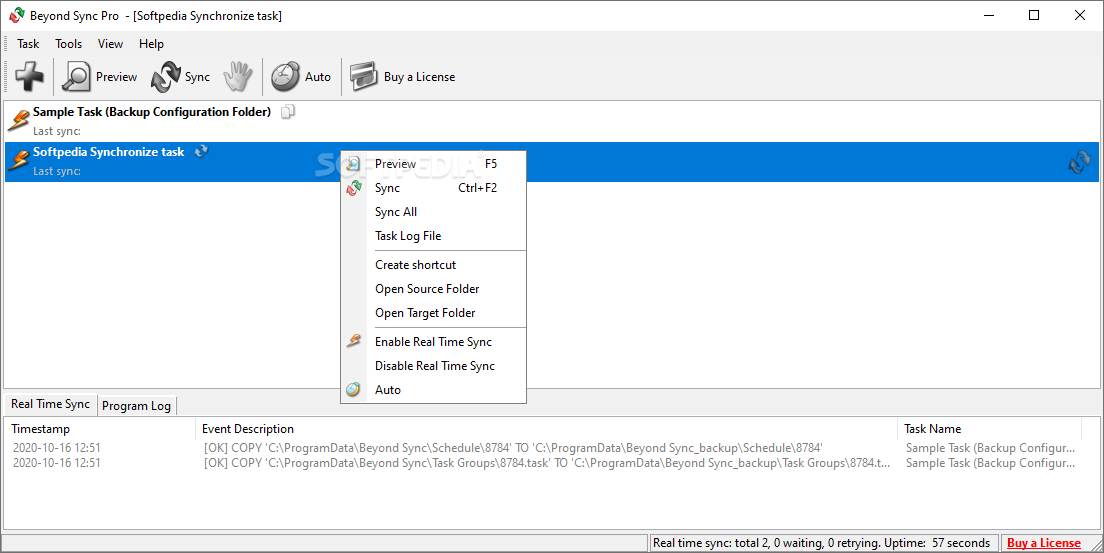1104x553 pixels.
Task: Click the Ctrl+F2 shortcut next to Sync
Action: pyautogui.click(x=477, y=187)
